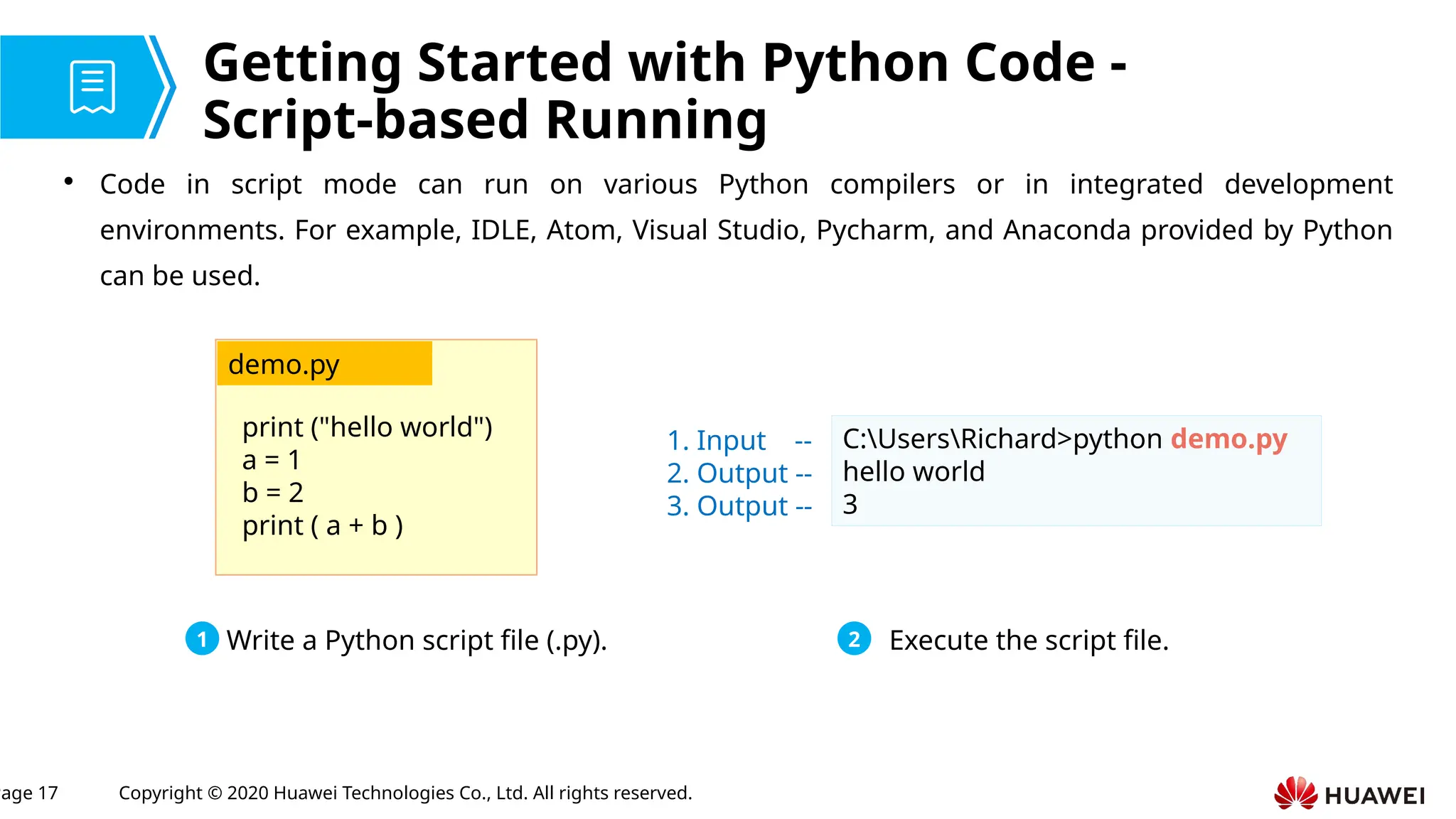This screenshot has width=1456, height=819.
Task: Click the '2. Output --' label
Action: coord(738,473)
